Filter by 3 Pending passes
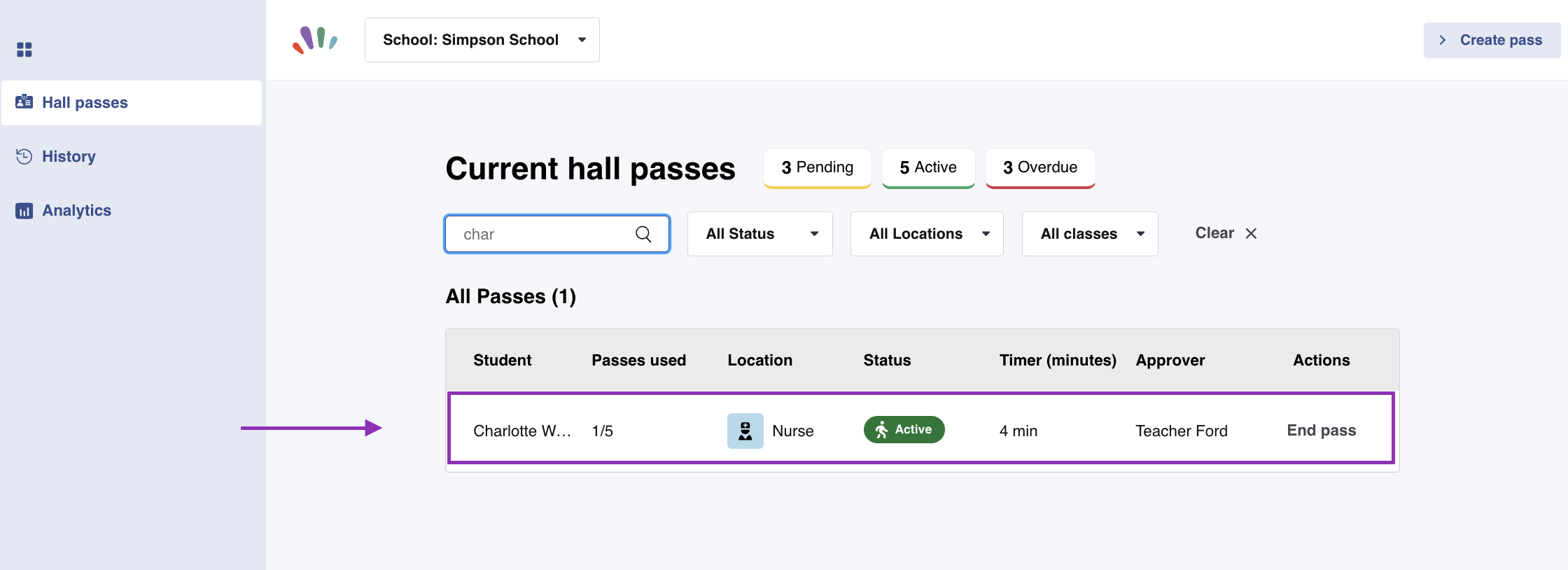This screenshot has height=570, width=1568. [818, 168]
